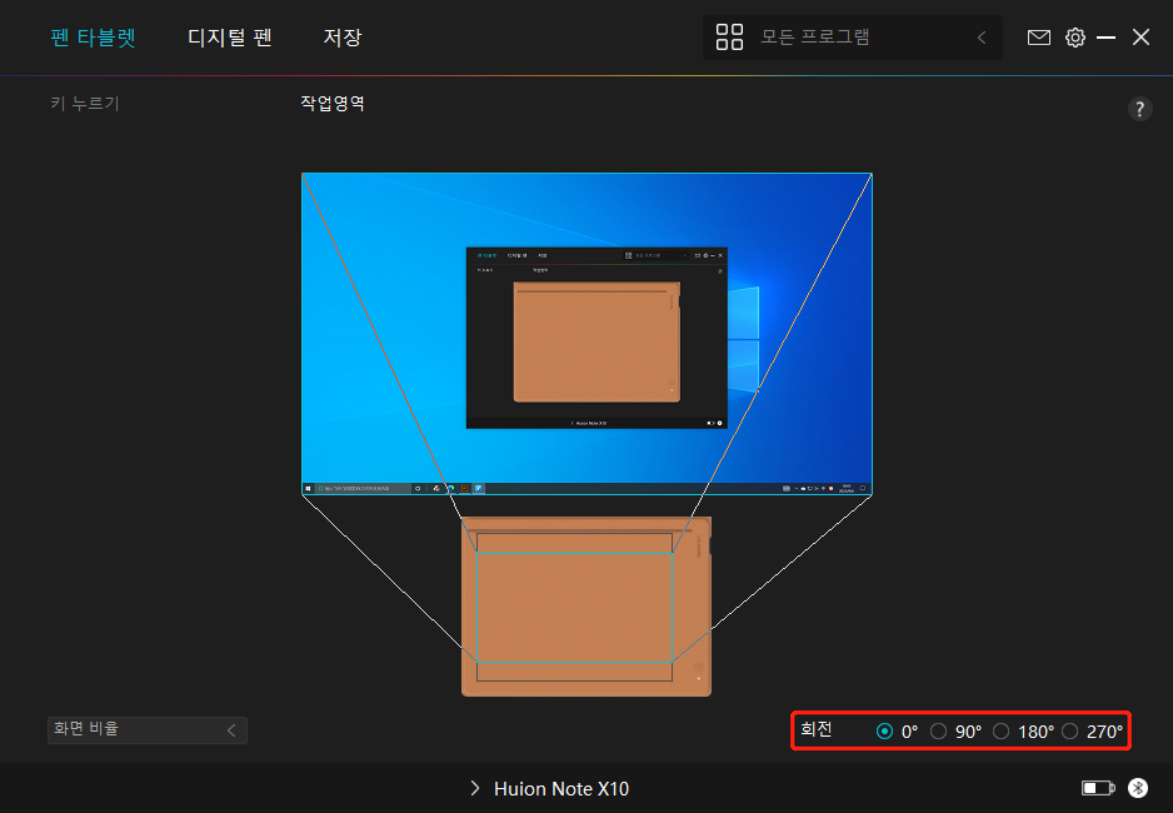Click the help question mark icon
Image resolution: width=1173 pixels, height=813 pixels.
(1140, 109)
